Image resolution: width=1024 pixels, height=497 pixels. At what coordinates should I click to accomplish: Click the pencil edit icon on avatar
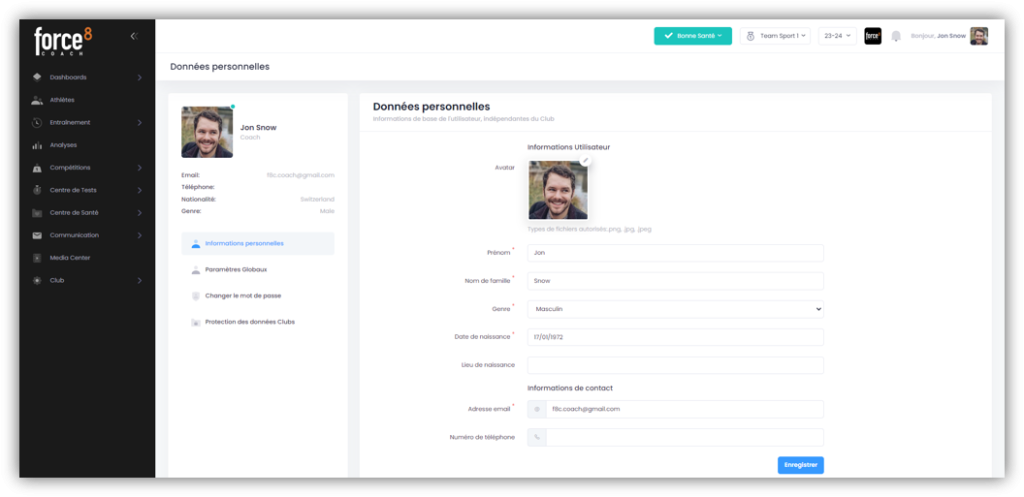(x=586, y=160)
